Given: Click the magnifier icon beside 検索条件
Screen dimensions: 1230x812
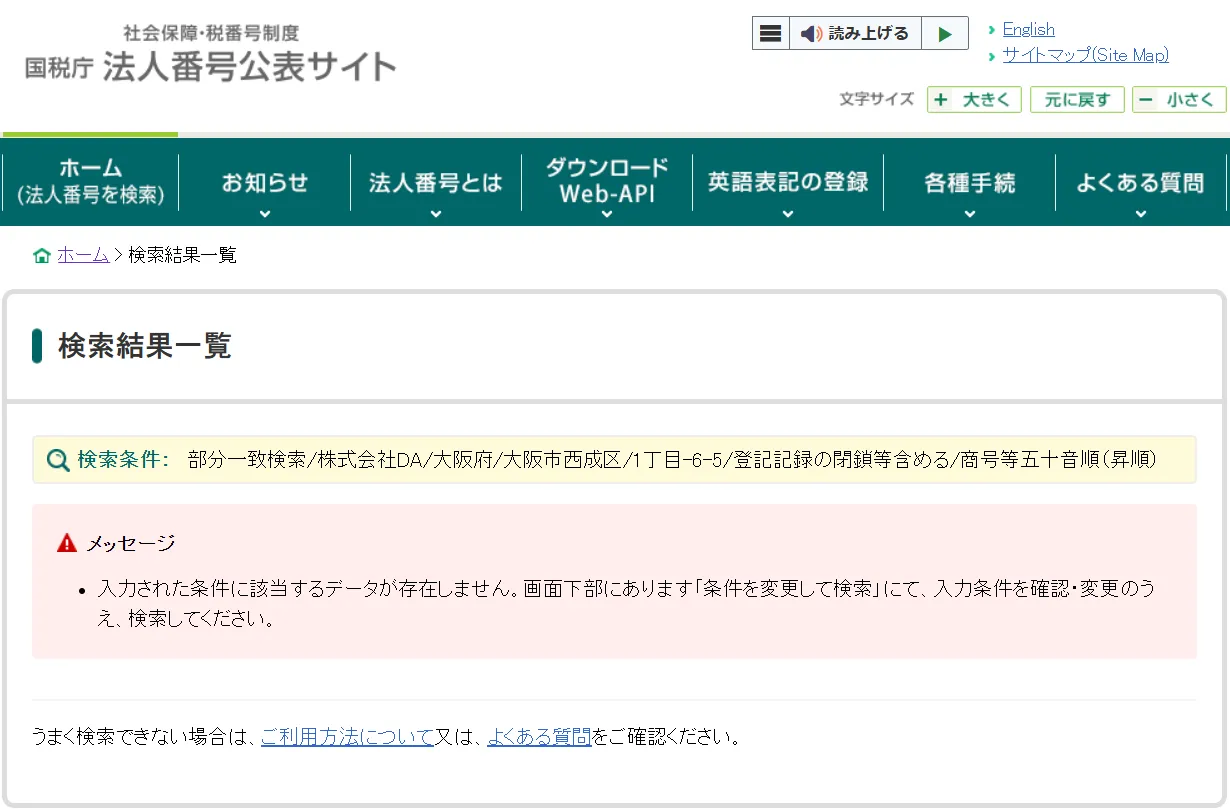Looking at the screenshot, I should pyautogui.click(x=57, y=460).
